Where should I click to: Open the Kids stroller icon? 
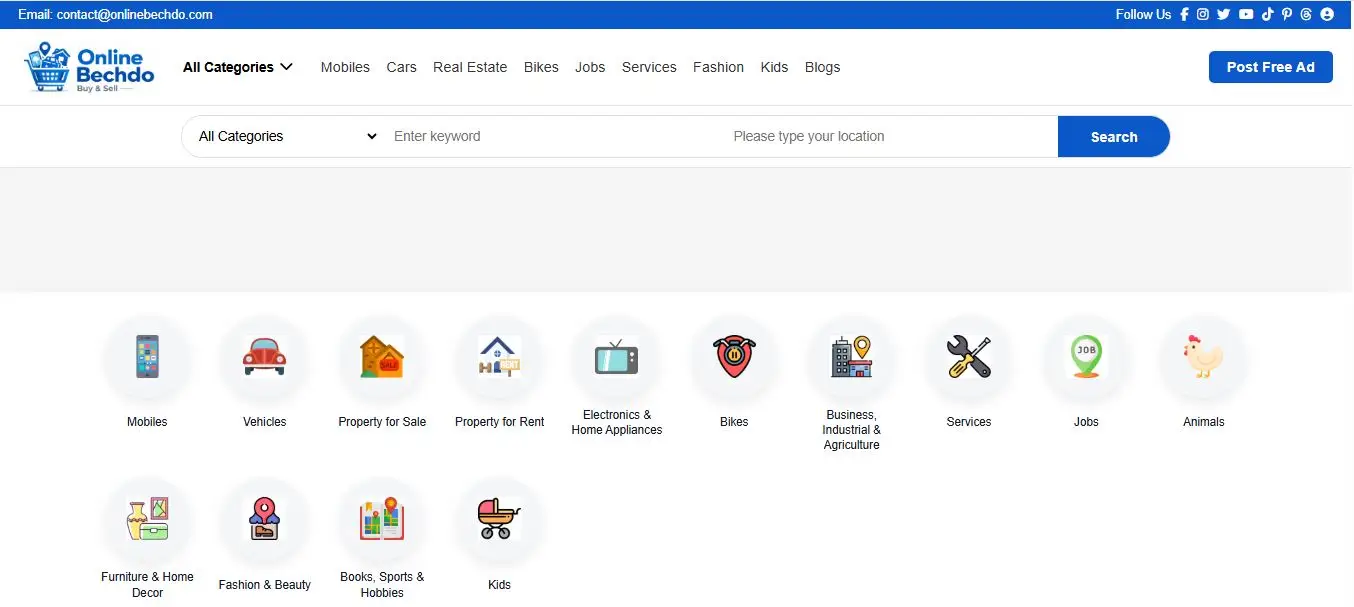[x=499, y=519]
